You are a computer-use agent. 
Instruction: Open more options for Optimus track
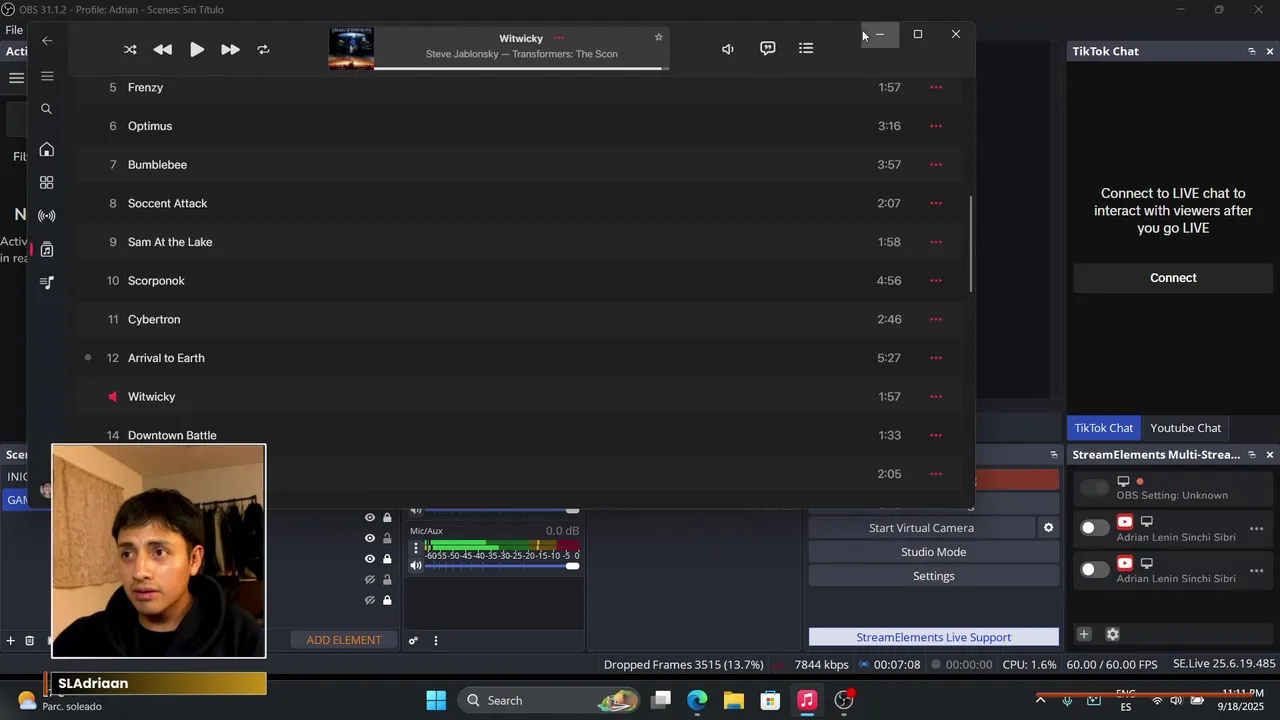(x=936, y=126)
